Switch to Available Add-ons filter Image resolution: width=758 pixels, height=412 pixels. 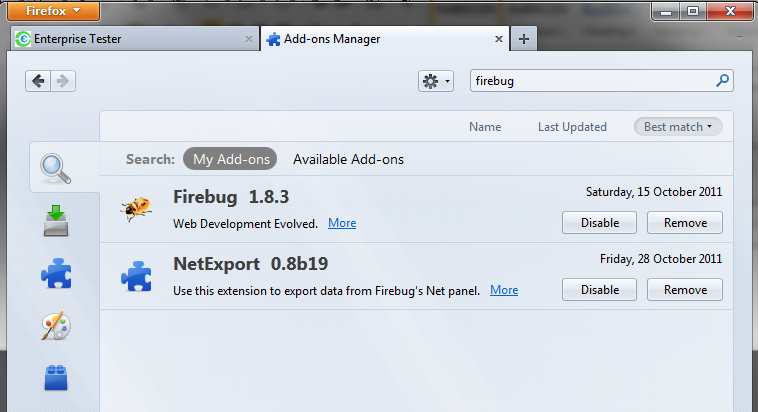tap(348, 159)
